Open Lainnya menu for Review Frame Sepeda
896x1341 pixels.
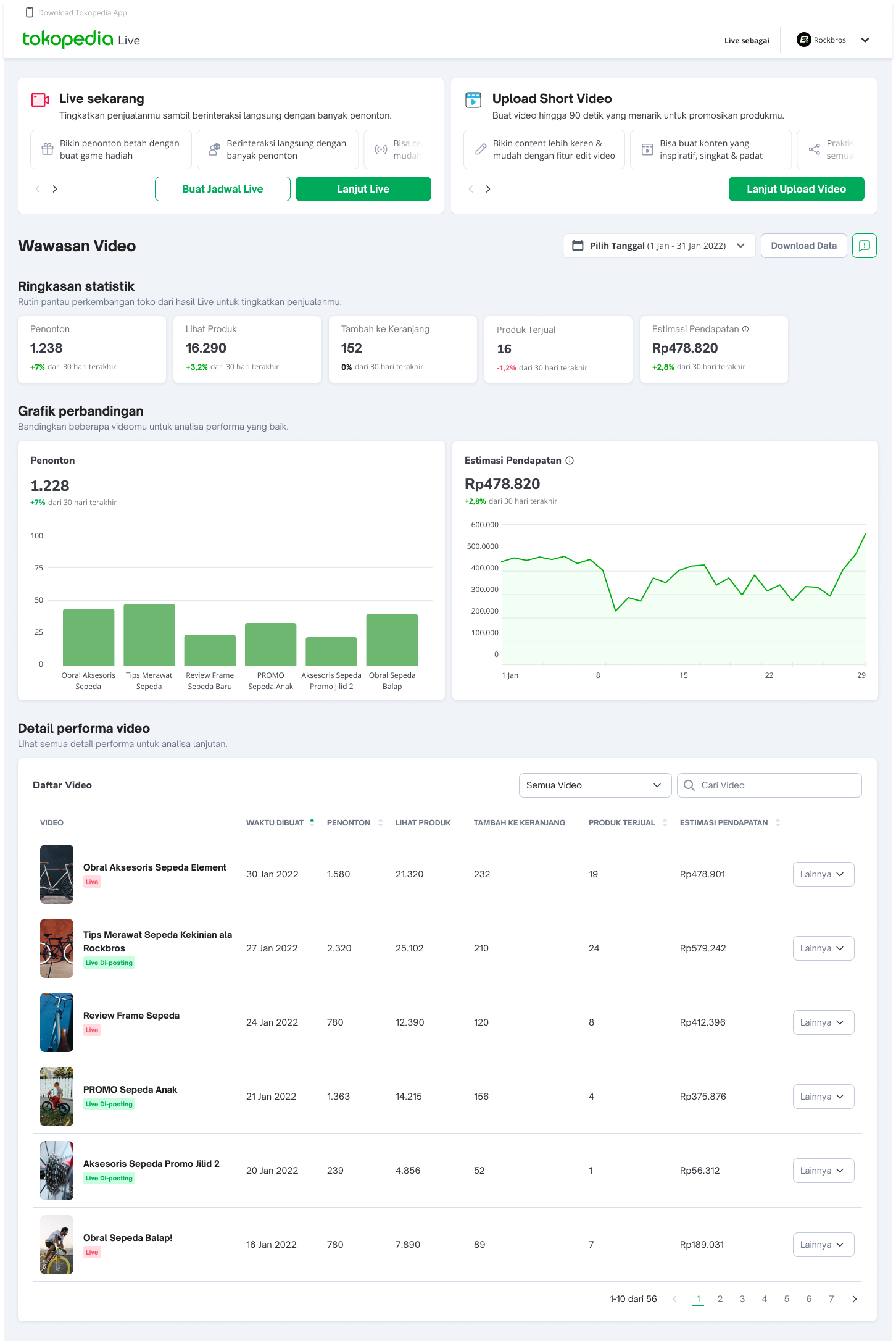coord(823,1022)
